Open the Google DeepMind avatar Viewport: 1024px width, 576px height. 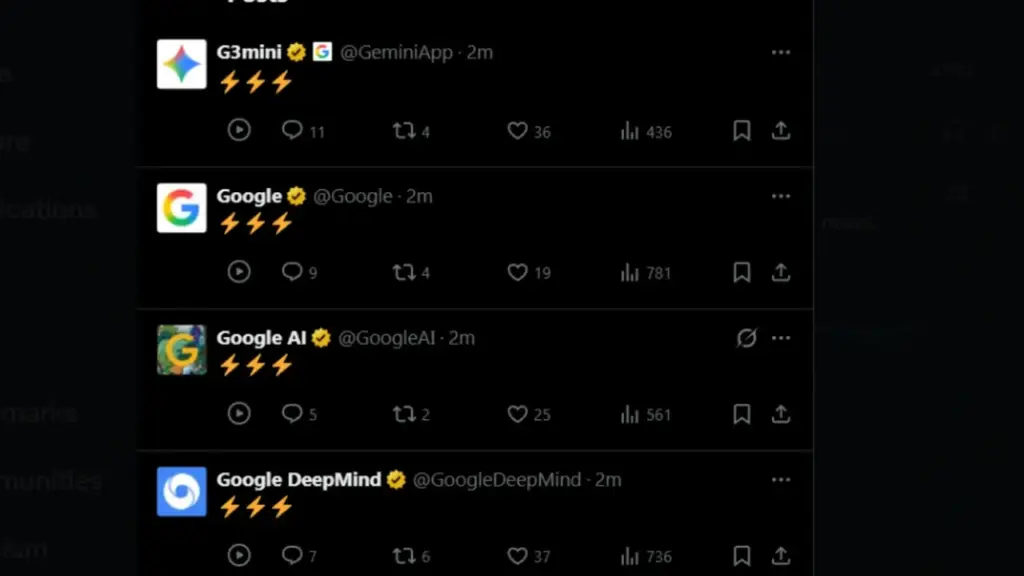(x=182, y=492)
